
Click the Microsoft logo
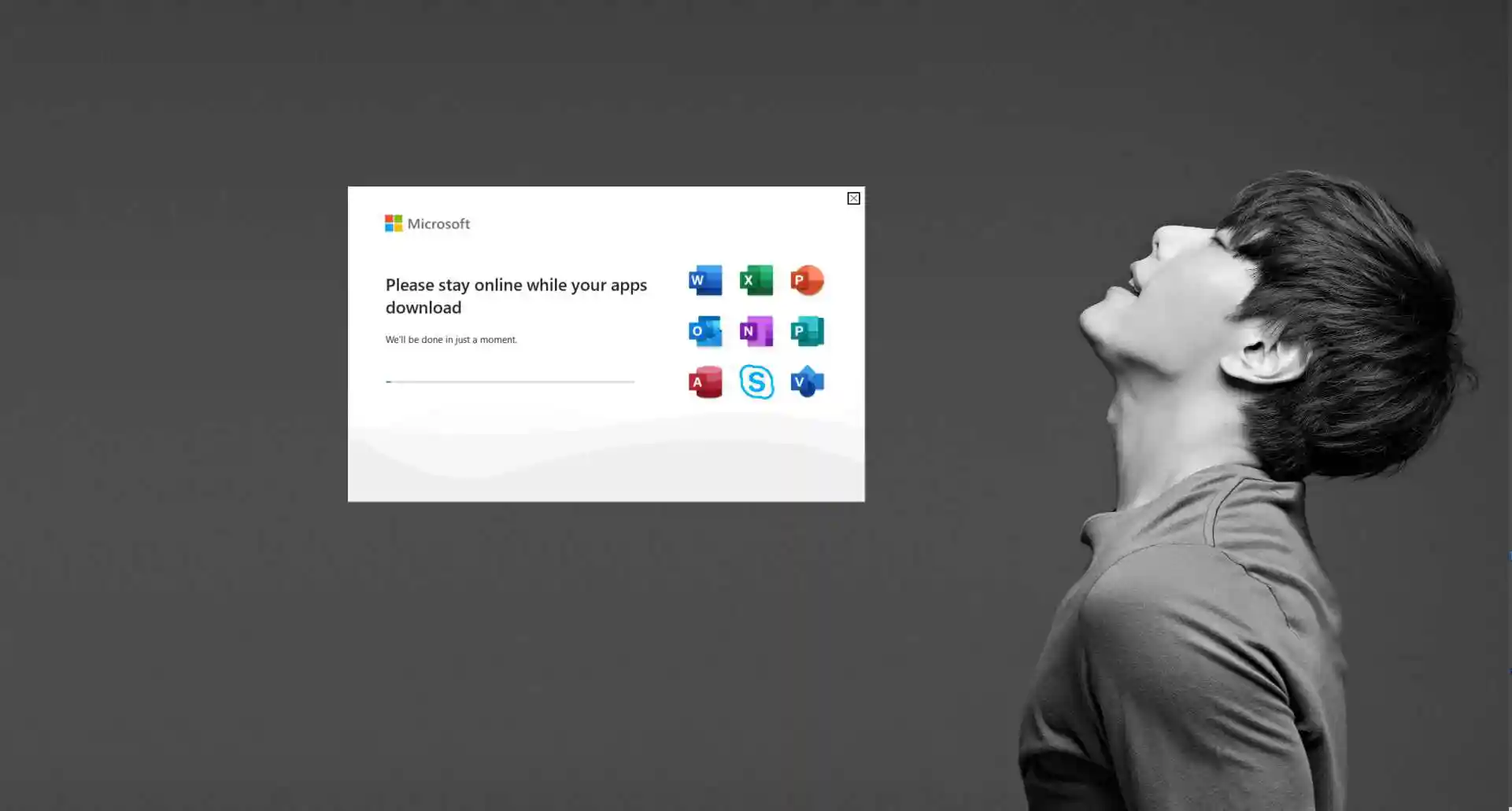(427, 223)
